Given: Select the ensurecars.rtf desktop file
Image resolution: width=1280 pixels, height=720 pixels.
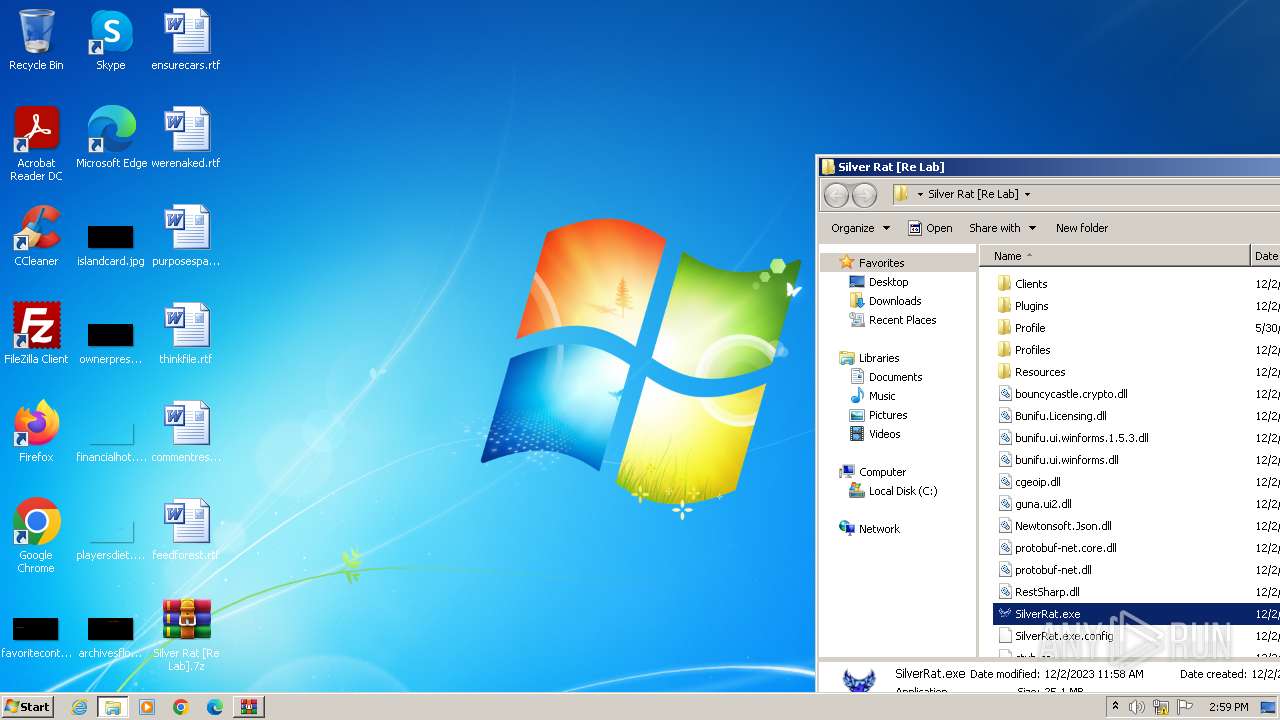Looking at the screenshot, I should pyautogui.click(x=186, y=40).
